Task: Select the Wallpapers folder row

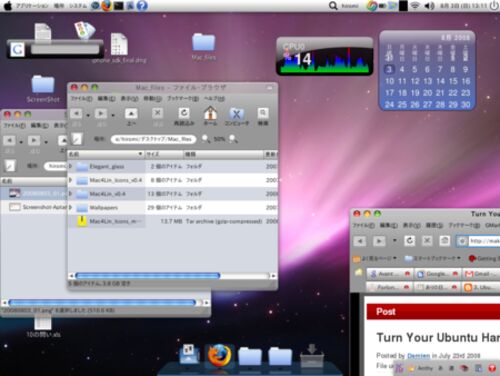Action: [x=173, y=207]
